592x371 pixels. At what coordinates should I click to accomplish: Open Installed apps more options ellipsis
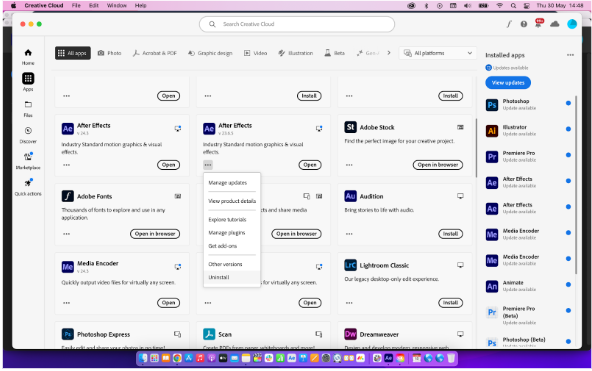click(570, 55)
